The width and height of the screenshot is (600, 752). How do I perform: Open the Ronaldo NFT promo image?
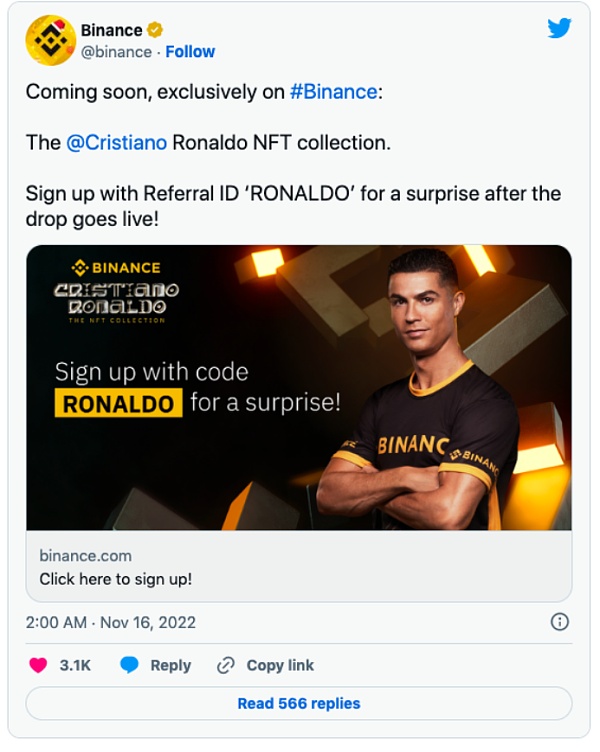298,387
